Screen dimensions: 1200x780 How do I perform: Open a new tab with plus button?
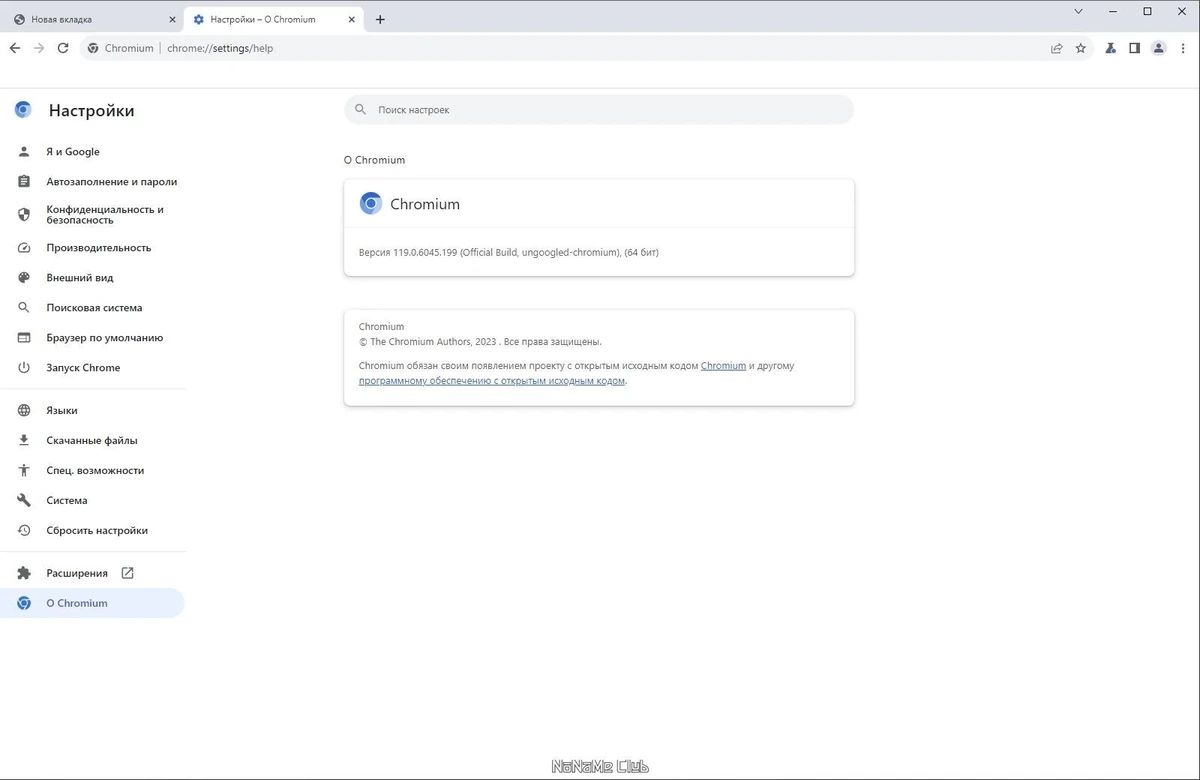coord(380,19)
